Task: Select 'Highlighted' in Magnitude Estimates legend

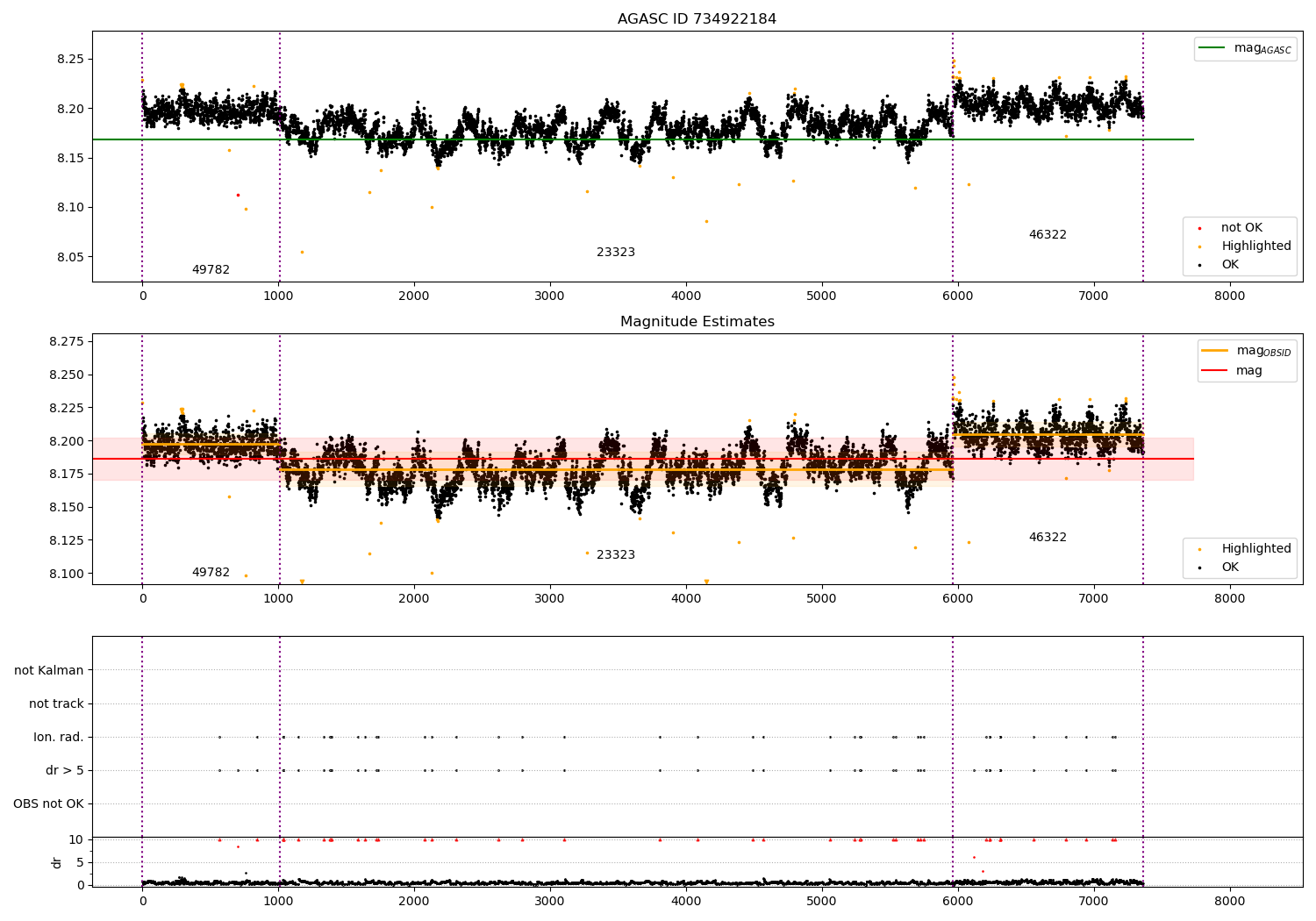Action: 1255,549
